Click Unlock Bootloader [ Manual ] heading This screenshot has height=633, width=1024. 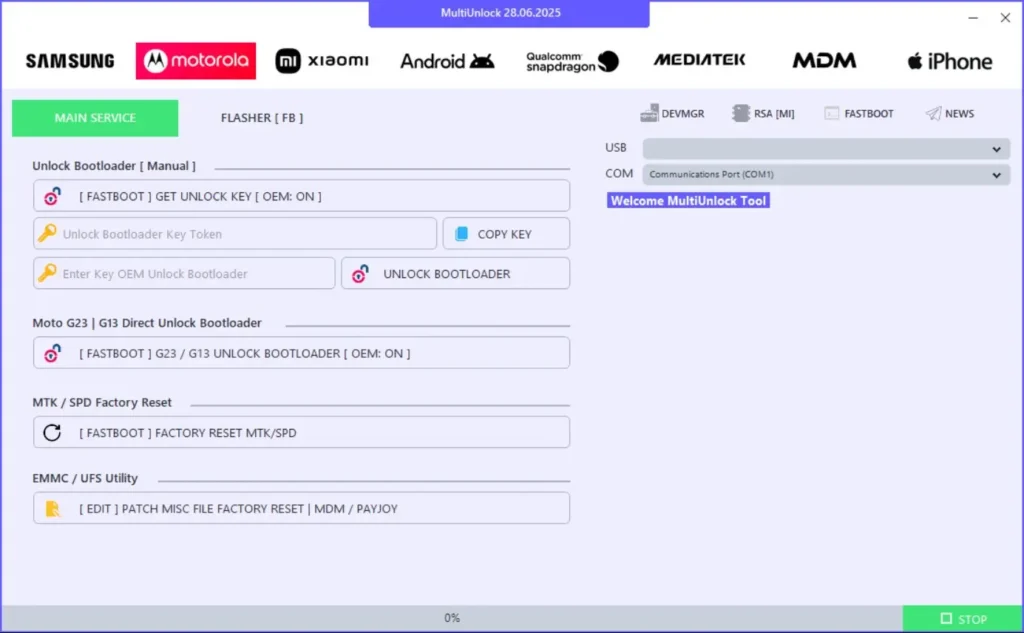[114, 166]
